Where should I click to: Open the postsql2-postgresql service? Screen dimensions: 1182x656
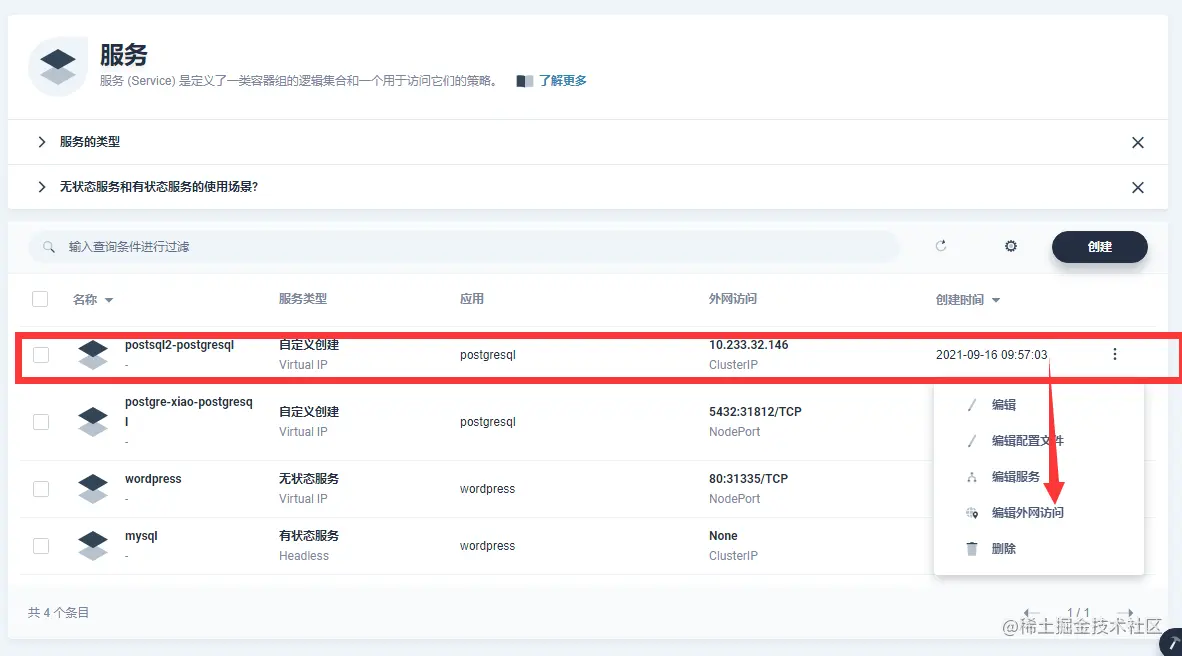tap(179, 345)
